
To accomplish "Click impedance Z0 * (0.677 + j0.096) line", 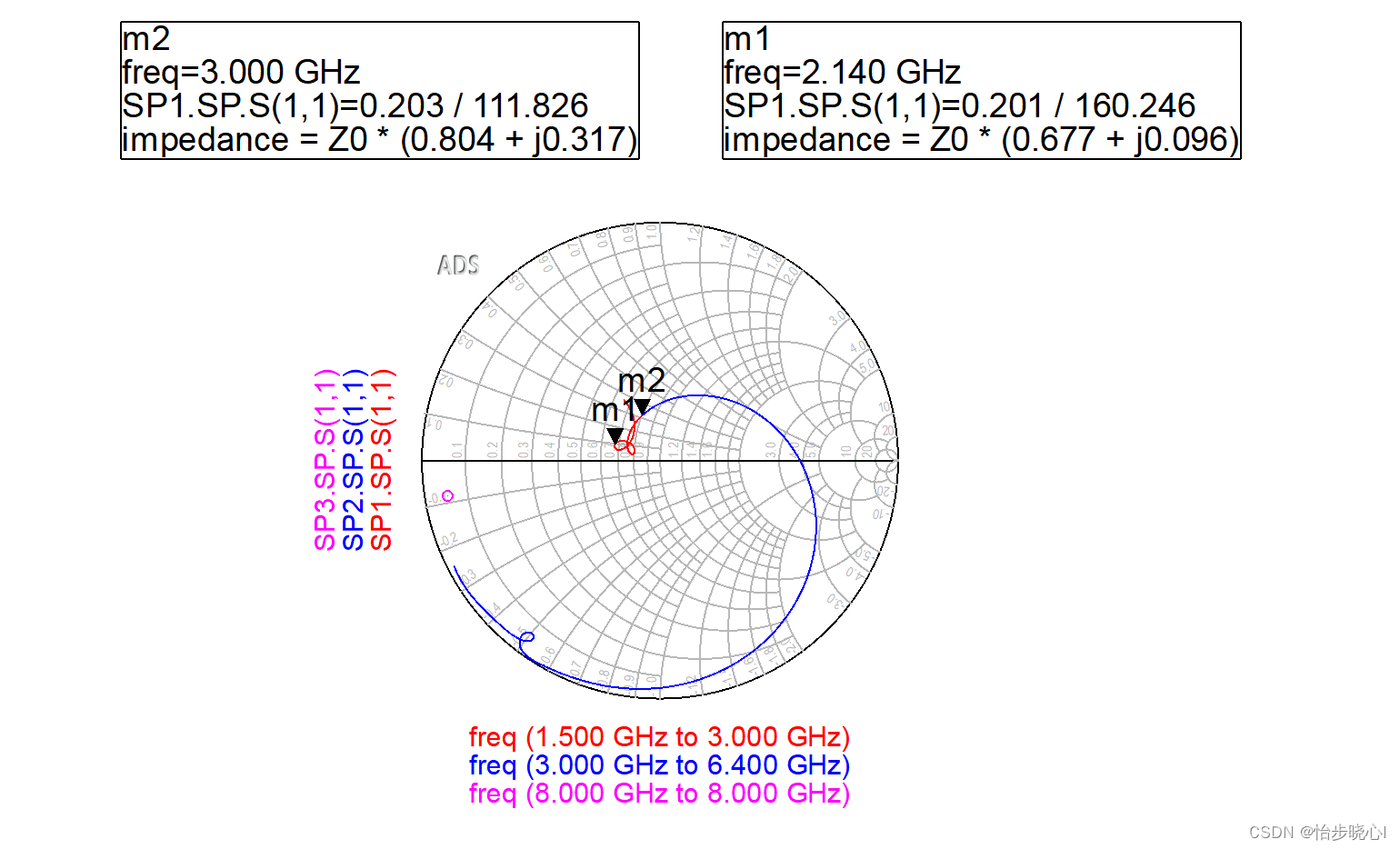I will pos(982,140).
